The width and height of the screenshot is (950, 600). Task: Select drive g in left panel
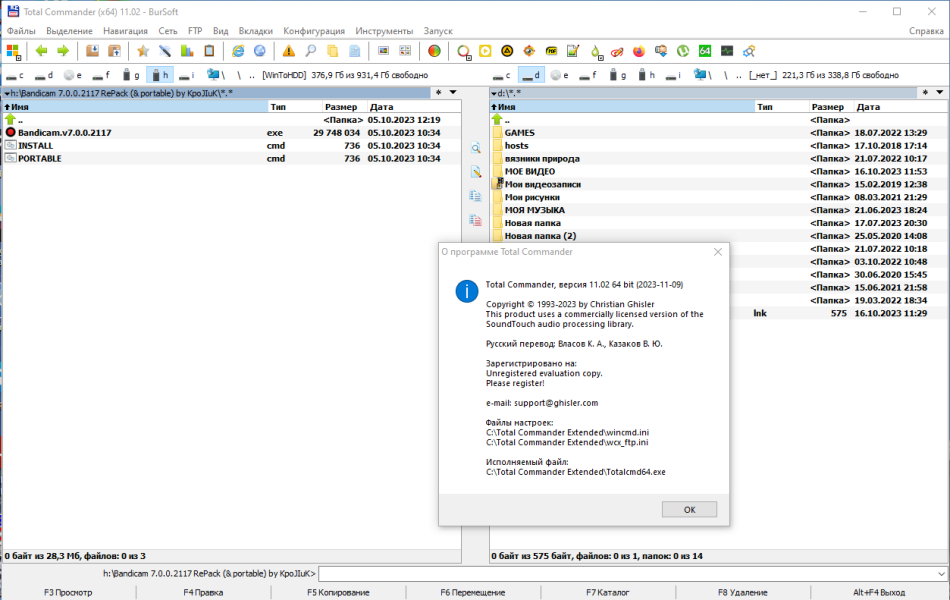[131, 75]
